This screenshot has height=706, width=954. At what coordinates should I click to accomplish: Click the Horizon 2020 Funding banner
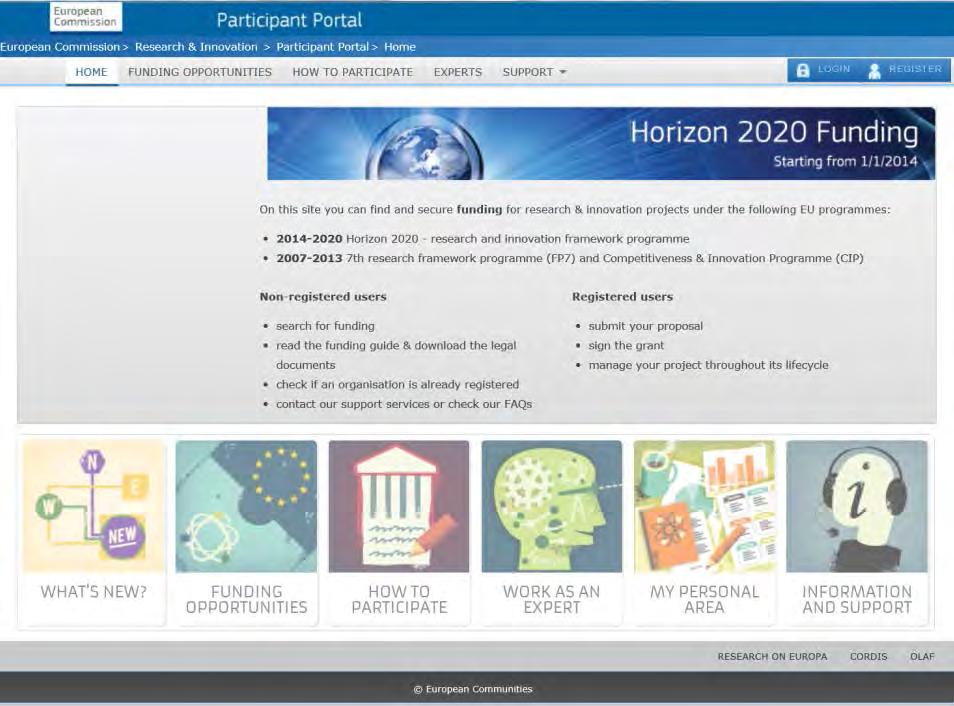(601, 144)
